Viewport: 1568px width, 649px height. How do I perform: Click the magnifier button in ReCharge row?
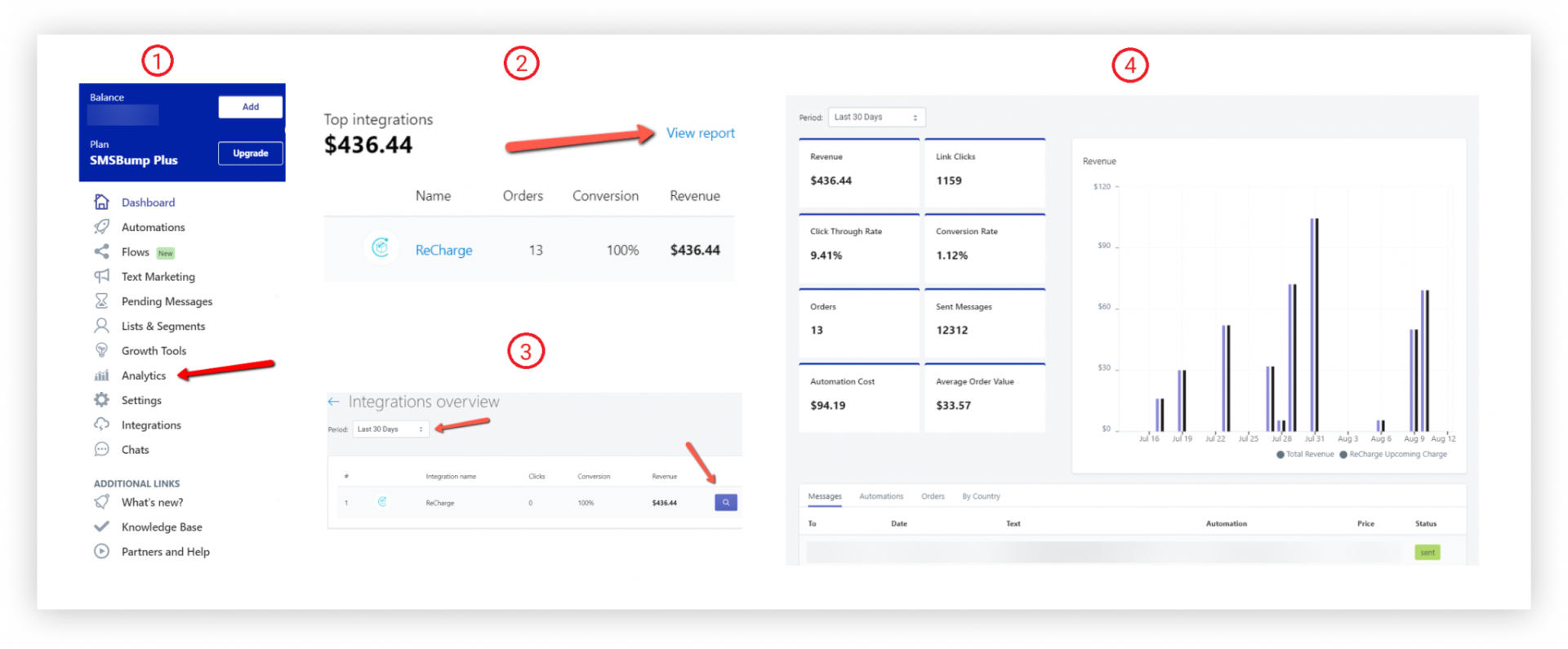point(726,503)
